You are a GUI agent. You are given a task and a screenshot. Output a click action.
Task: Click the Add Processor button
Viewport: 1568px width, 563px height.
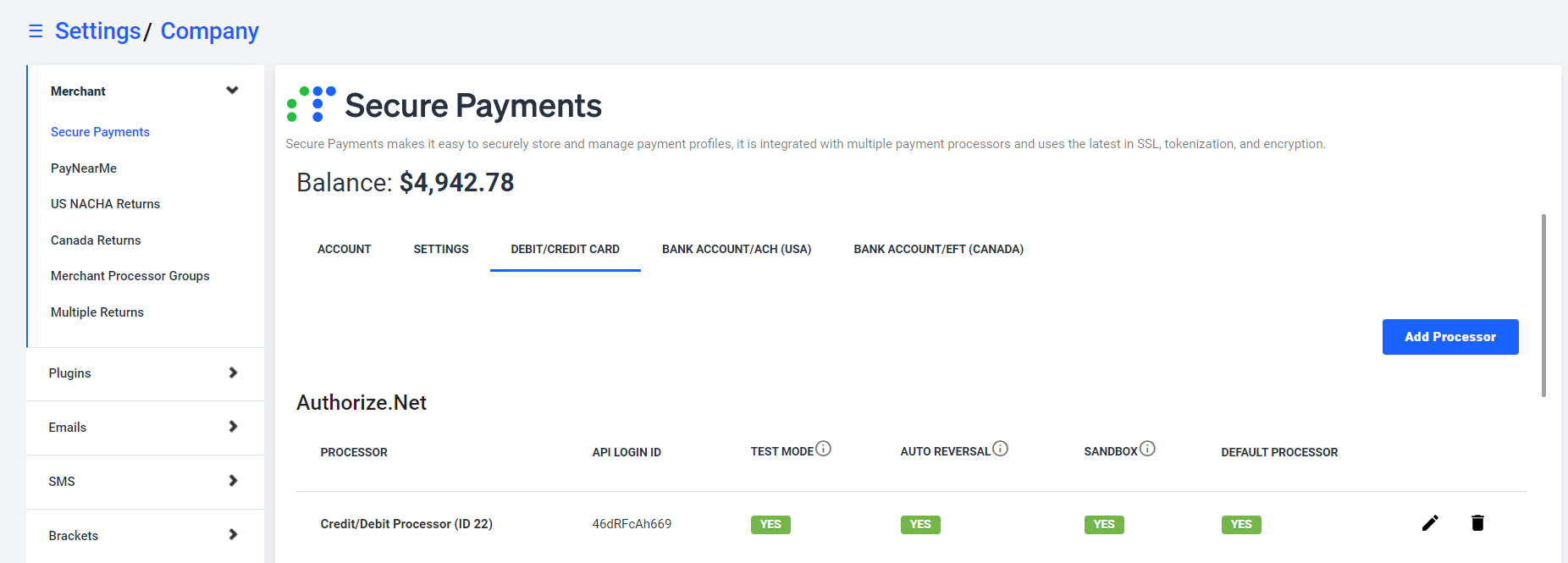tap(1450, 337)
